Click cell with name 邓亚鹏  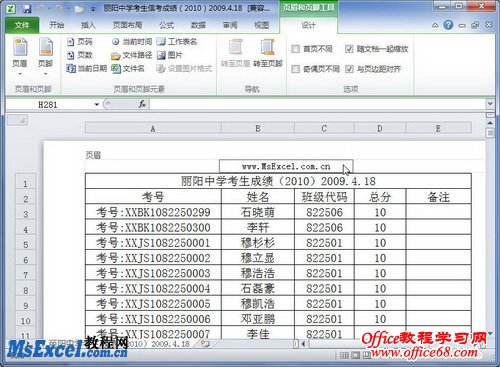[x=258, y=319]
